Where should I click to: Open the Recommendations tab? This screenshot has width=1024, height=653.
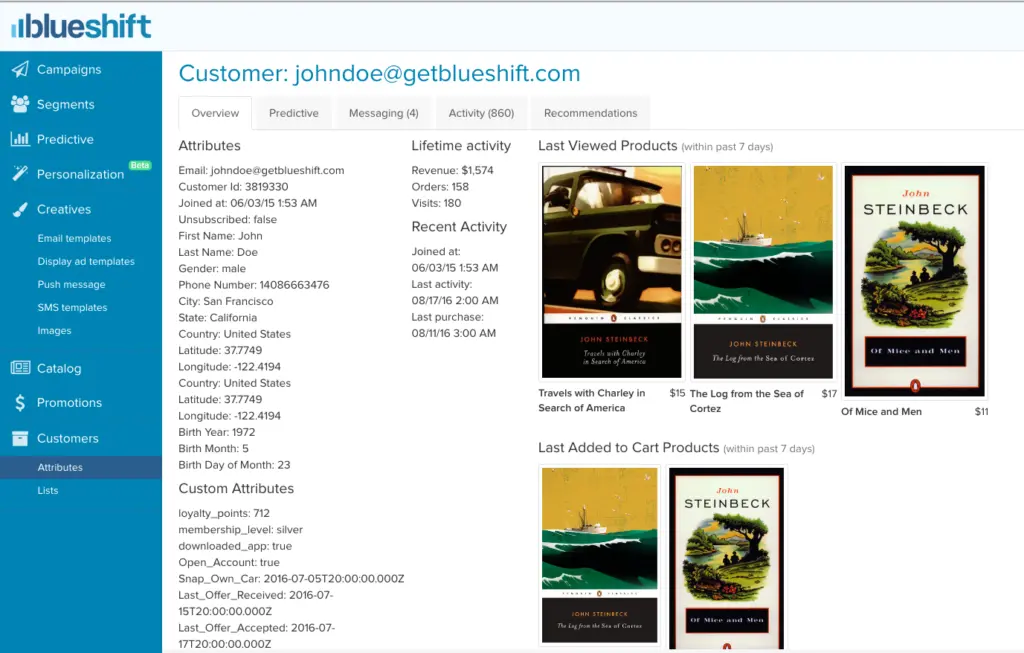click(x=590, y=113)
